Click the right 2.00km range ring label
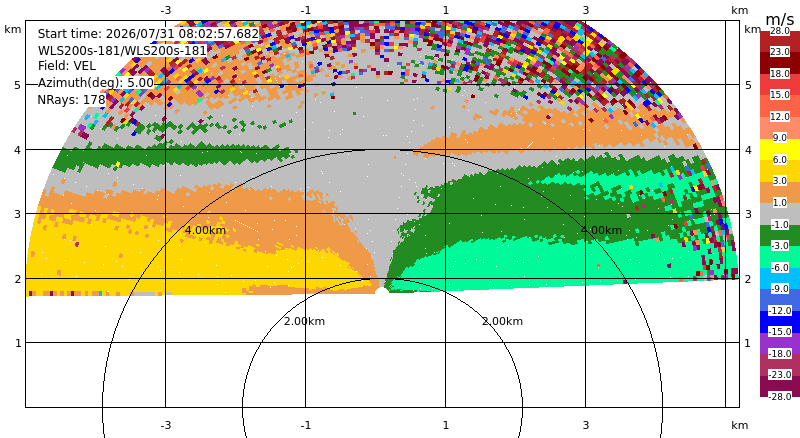This screenshot has width=800, height=438. 503,321
